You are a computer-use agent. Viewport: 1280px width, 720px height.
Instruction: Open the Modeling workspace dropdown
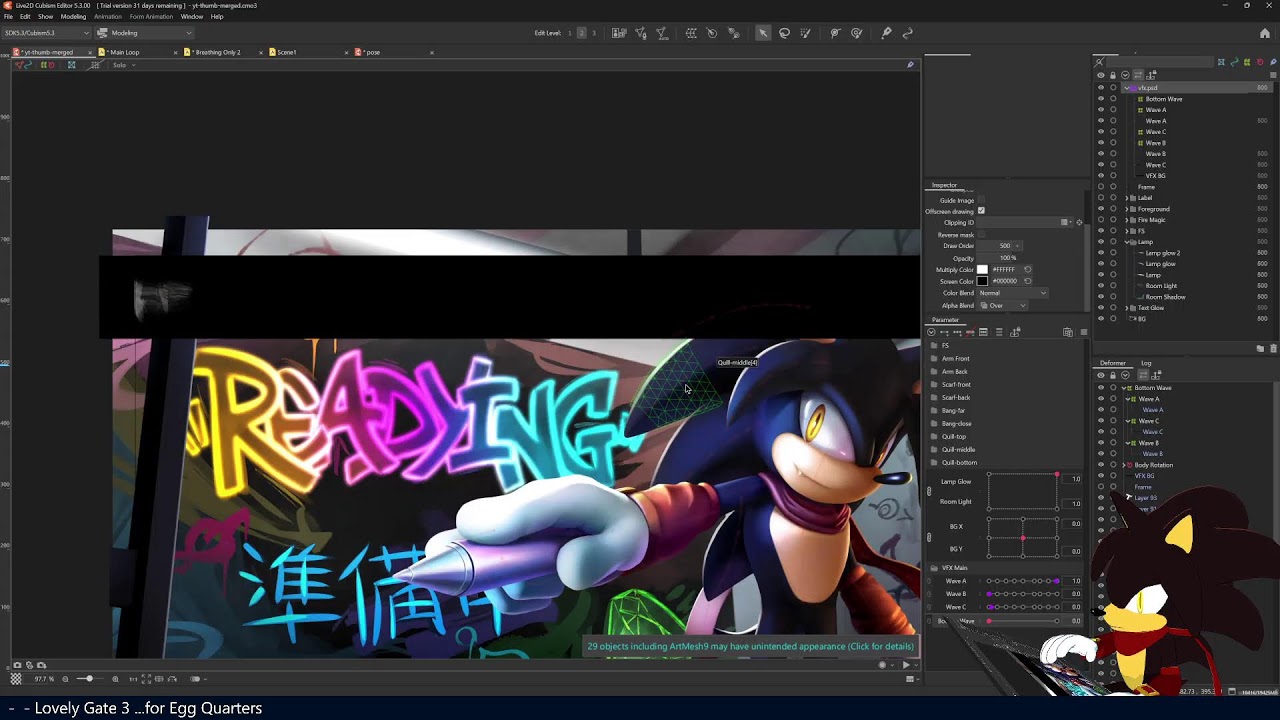pyautogui.click(x=145, y=33)
